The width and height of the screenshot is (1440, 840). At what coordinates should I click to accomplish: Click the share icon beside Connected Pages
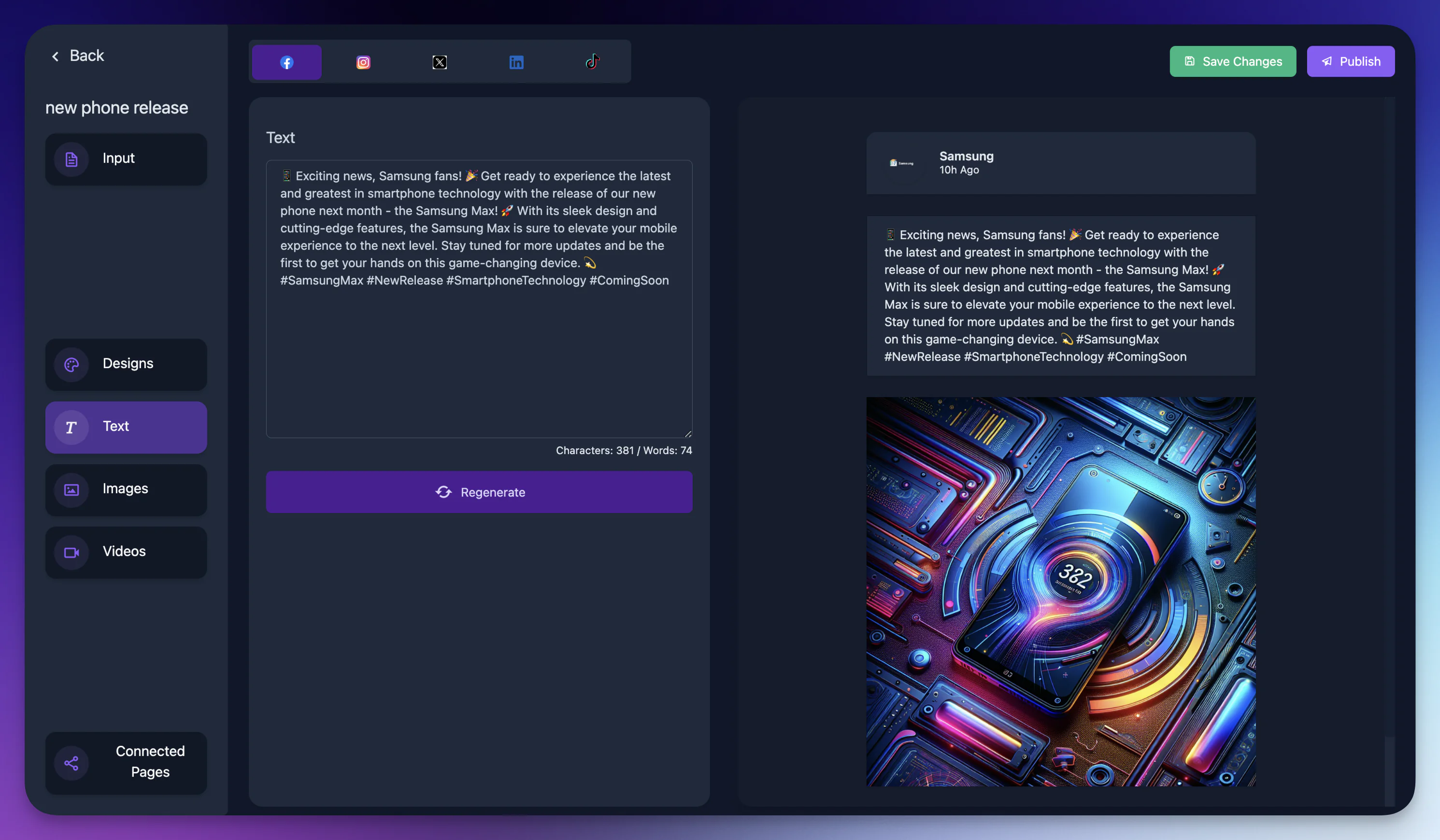pyautogui.click(x=71, y=763)
